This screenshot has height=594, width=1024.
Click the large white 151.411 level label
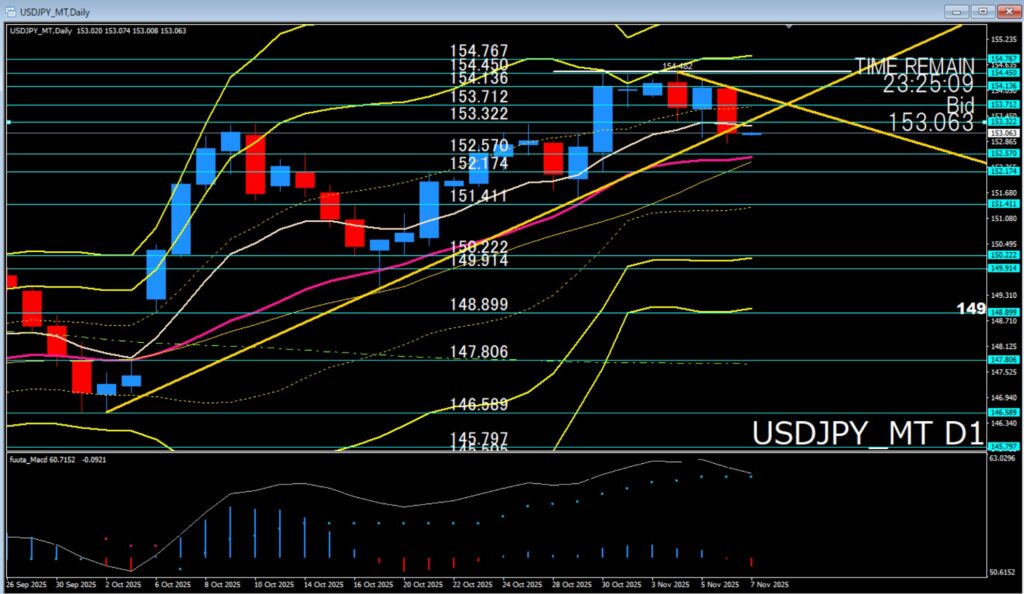click(480, 197)
